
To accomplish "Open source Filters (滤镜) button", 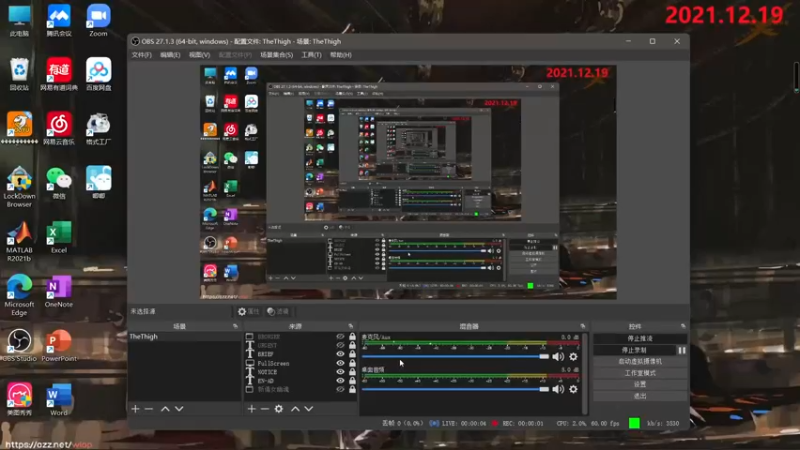I will click(x=278, y=311).
